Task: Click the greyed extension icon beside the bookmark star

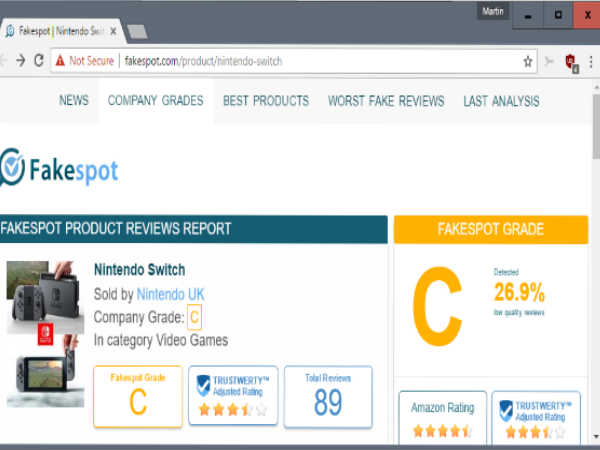Action: point(549,61)
